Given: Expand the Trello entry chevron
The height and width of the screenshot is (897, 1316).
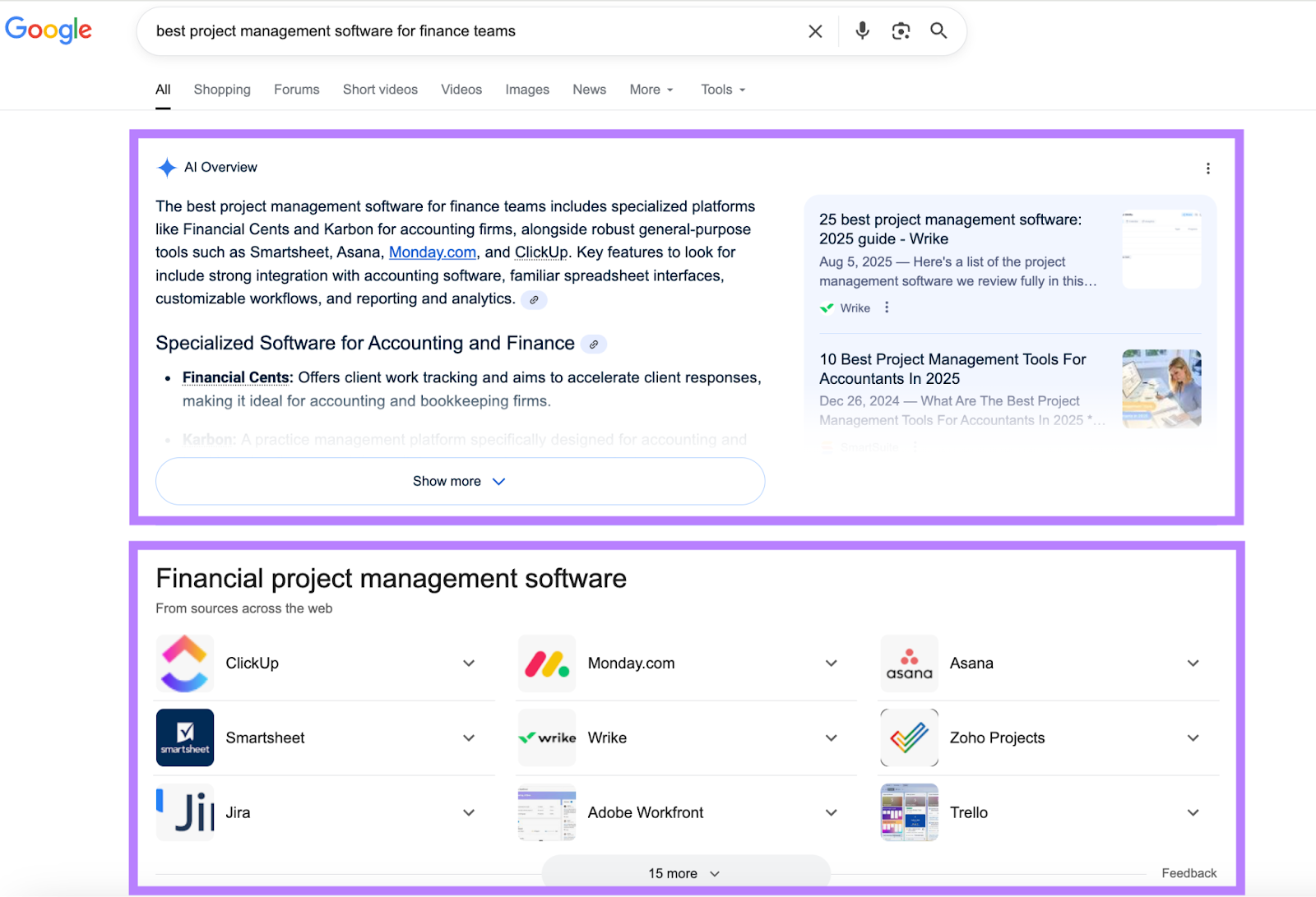Looking at the screenshot, I should [1193, 812].
